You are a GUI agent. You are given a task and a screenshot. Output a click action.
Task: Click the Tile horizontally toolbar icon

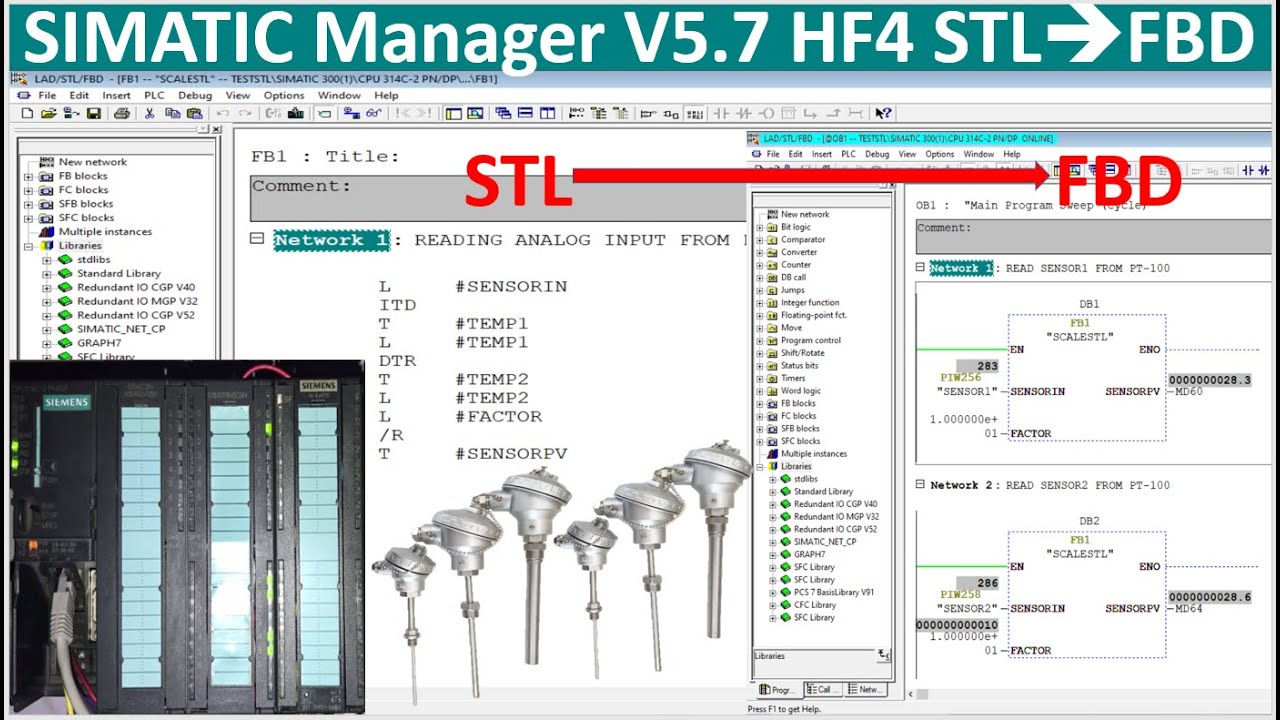tap(525, 113)
